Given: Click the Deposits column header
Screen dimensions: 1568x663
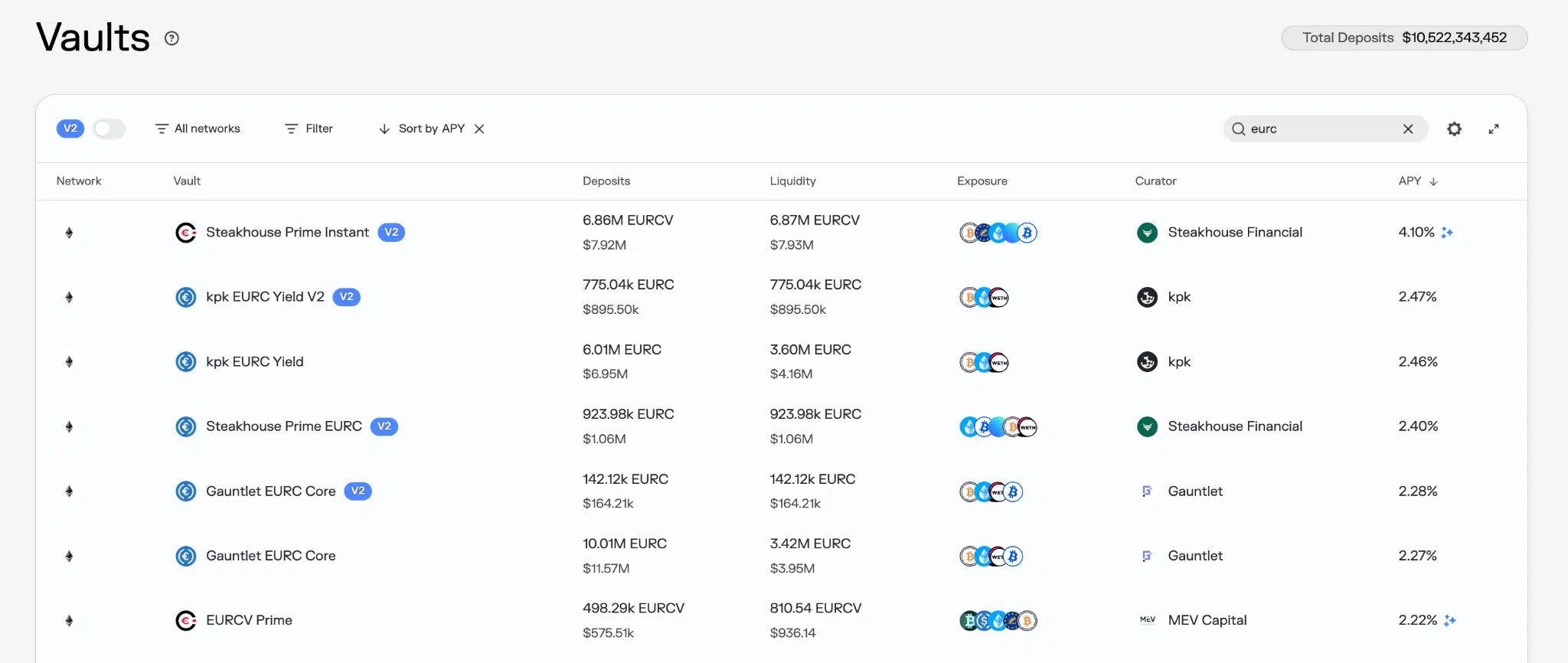Looking at the screenshot, I should point(606,181).
